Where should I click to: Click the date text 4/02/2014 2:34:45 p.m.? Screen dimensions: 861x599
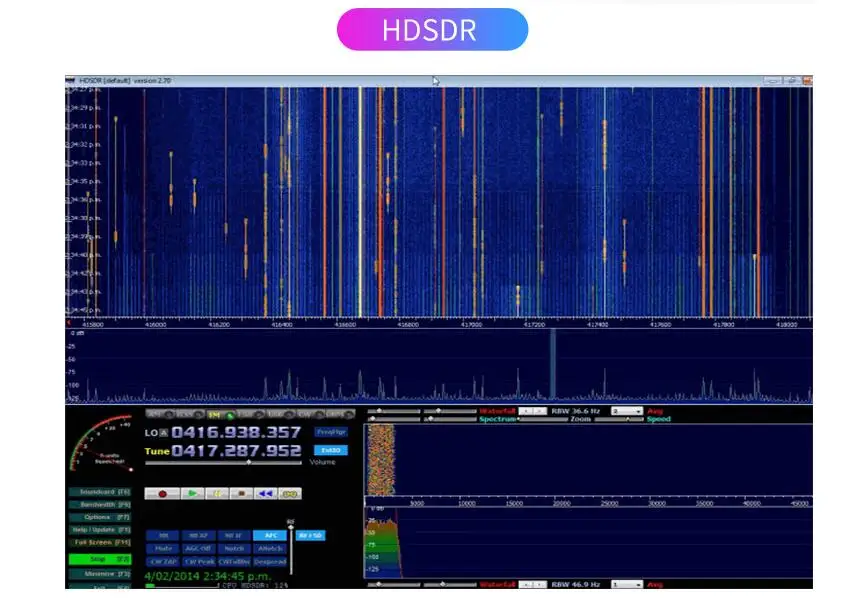pos(208,576)
